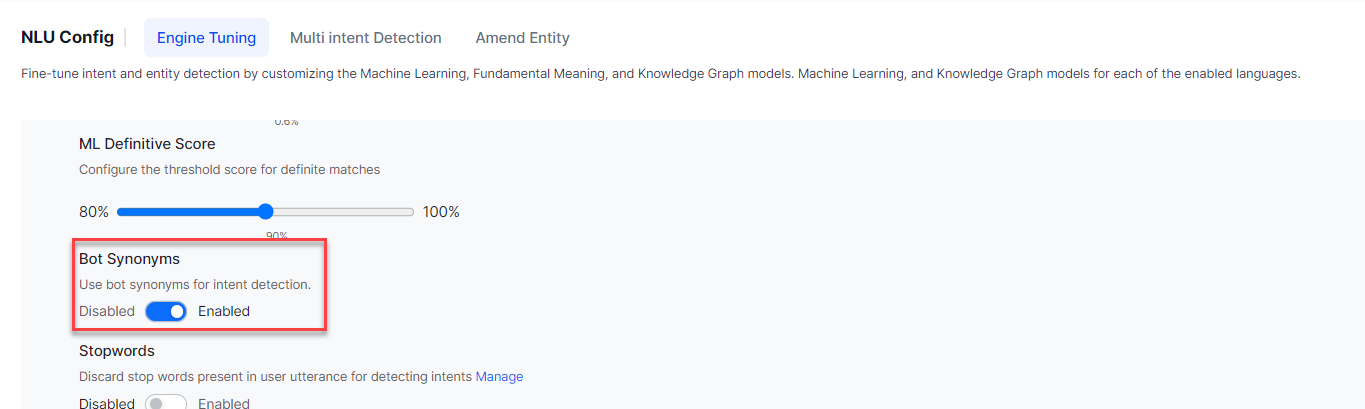Click the 90% value under the slider

coord(277,236)
